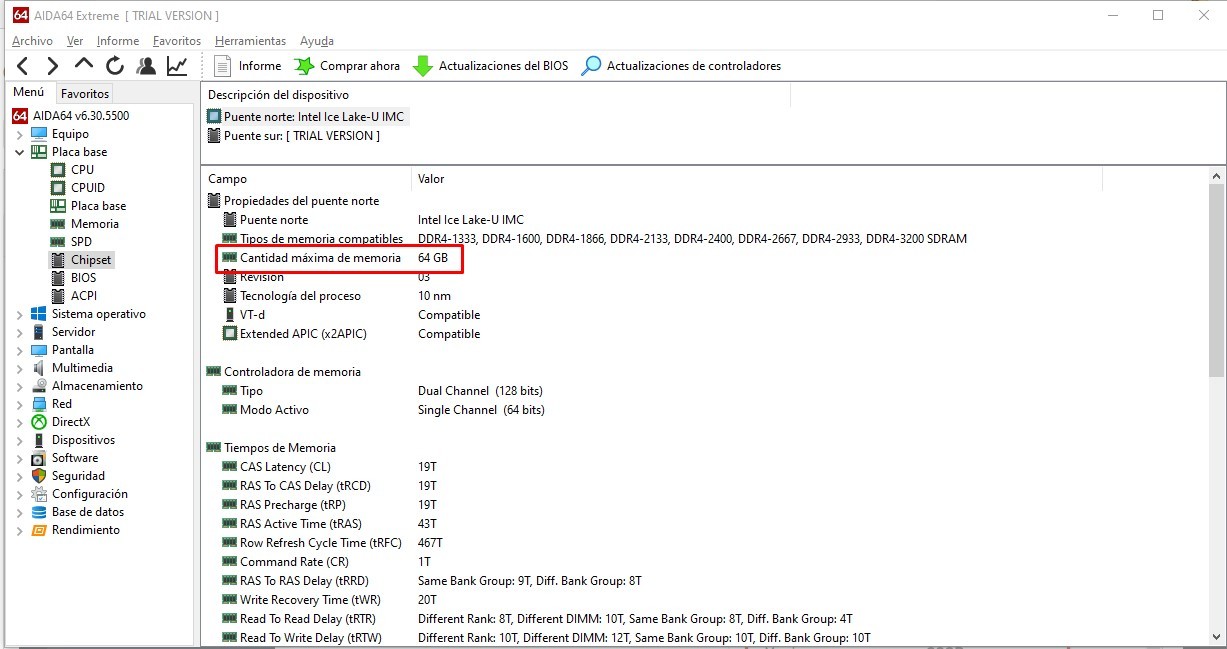Image resolution: width=1227 pixels, height=649 pixels.
Task: Select the SPD icon in tree
Action: click(58, 242)
